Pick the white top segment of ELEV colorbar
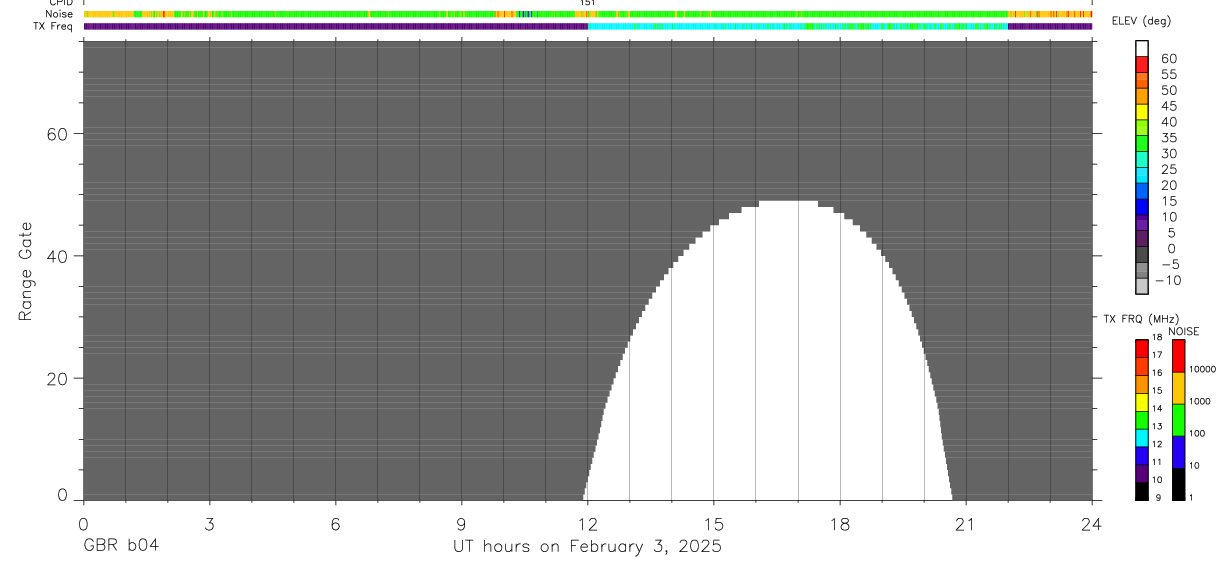The image size is (1228, 567). coord(1142,48)
